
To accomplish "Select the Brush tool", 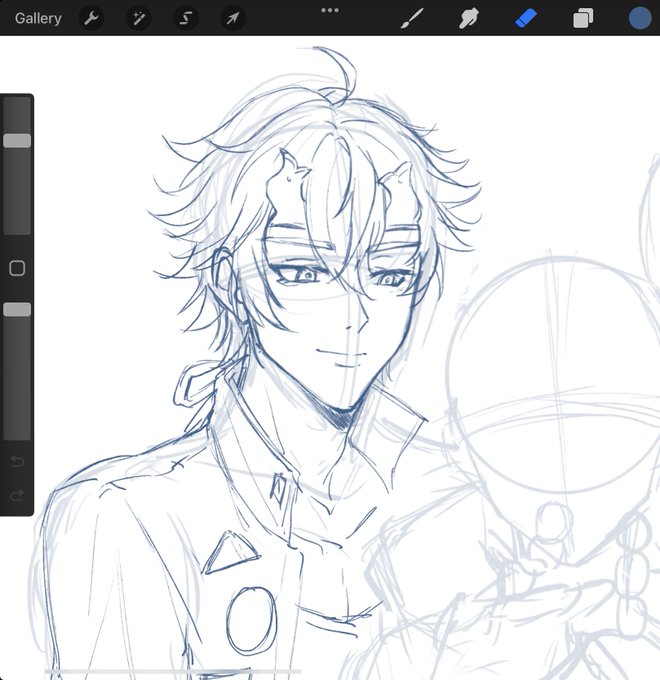I will tap(412, 19).
